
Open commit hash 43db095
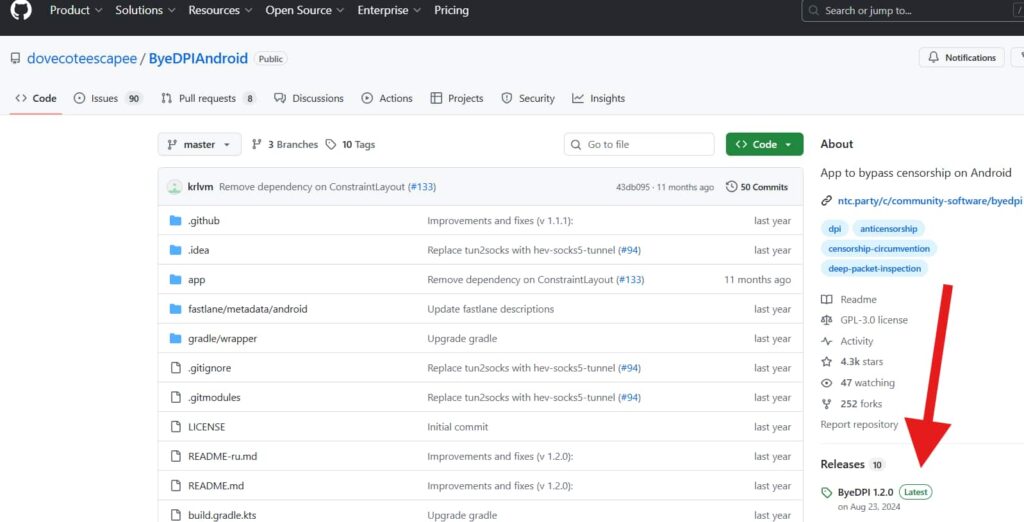(633, 188)
